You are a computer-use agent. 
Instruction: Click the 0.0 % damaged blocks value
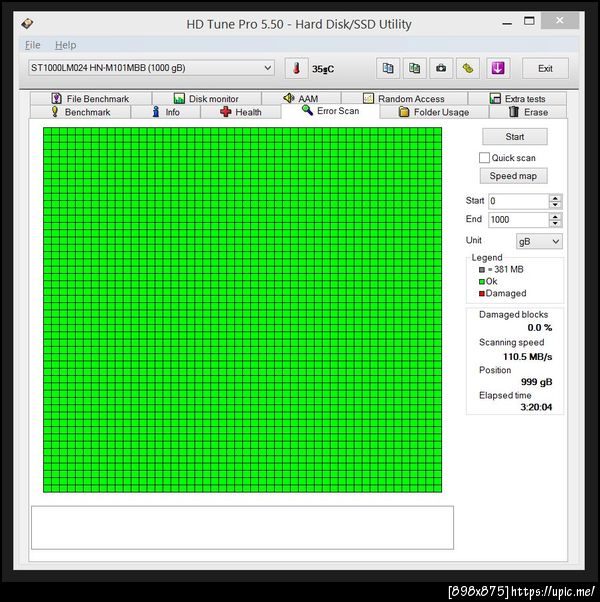[x=539, y=327]
